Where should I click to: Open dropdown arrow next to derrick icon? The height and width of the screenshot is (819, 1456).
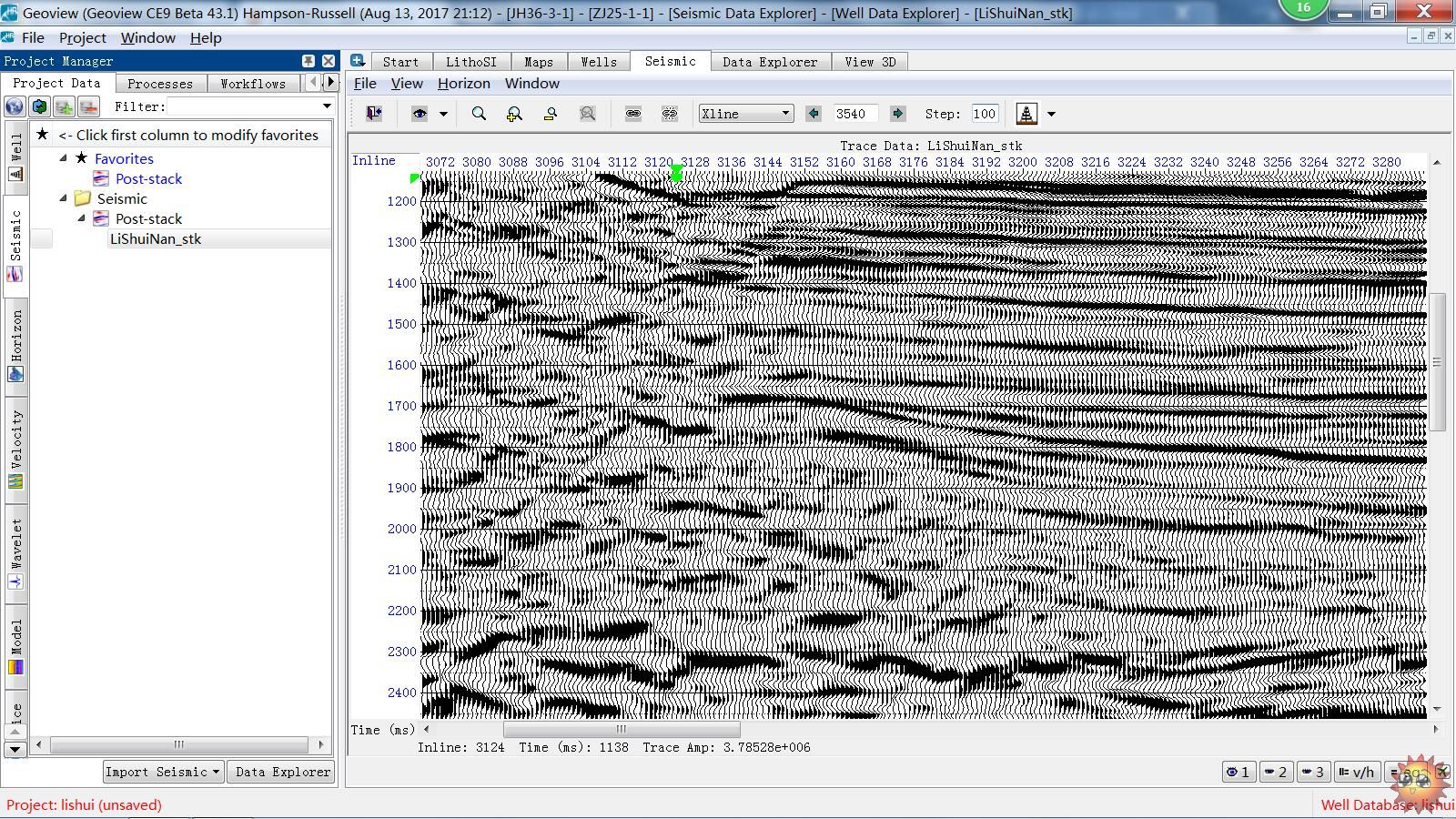coord(1051,115)
